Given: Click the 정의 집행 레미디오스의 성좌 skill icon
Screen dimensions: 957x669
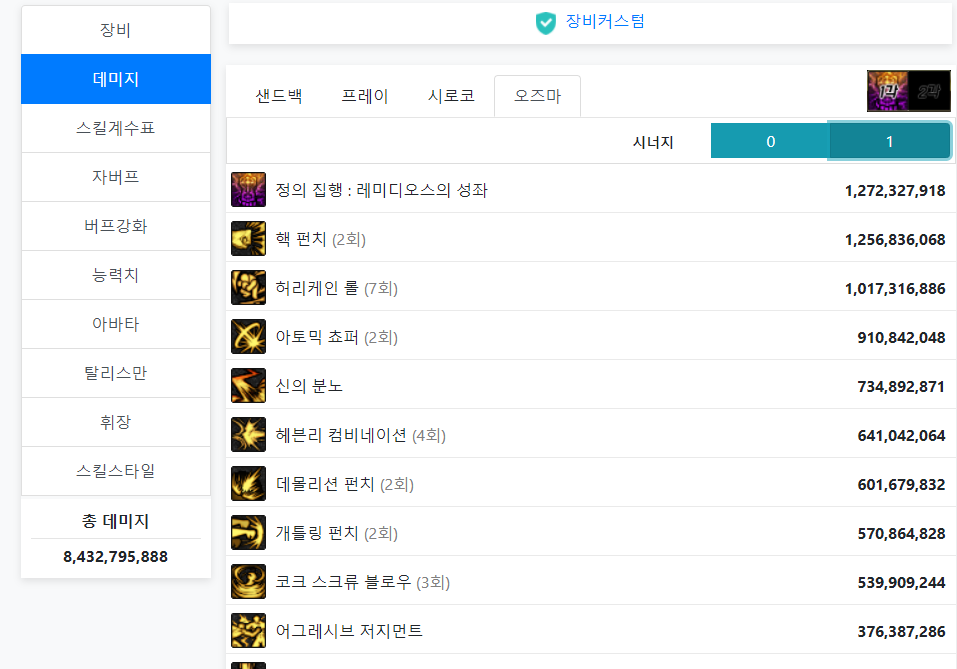Looking at the screenshot, I should [248, 190].
